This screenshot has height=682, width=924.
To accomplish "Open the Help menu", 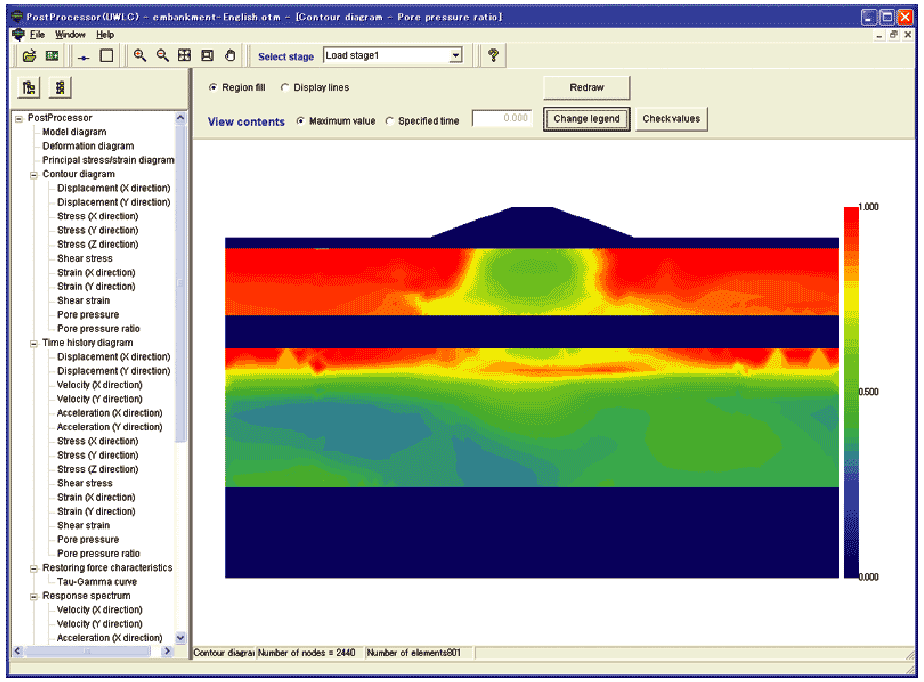I will tap(105, 35).
